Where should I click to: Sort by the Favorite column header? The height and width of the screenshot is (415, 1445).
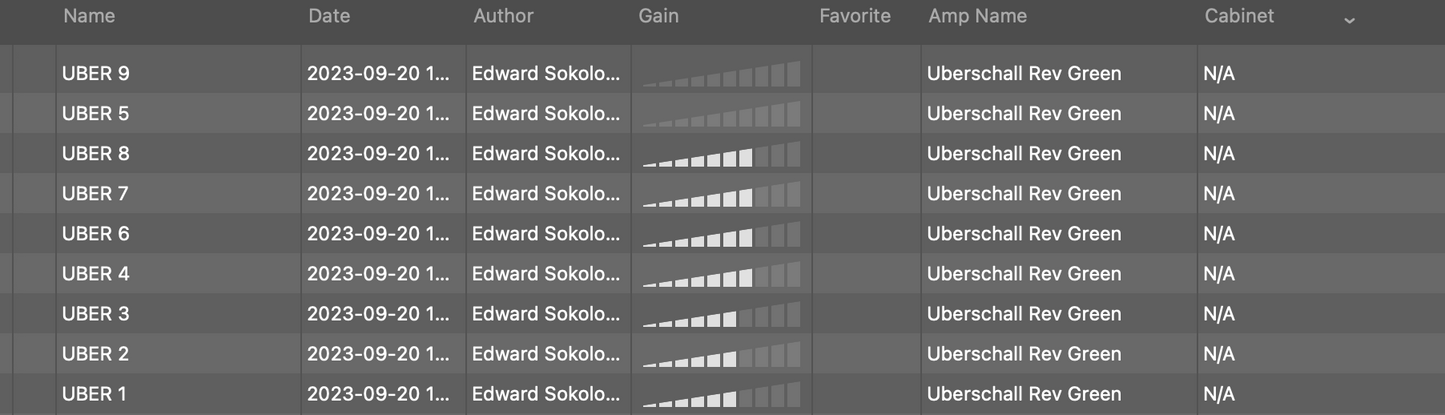click(854, 16)
